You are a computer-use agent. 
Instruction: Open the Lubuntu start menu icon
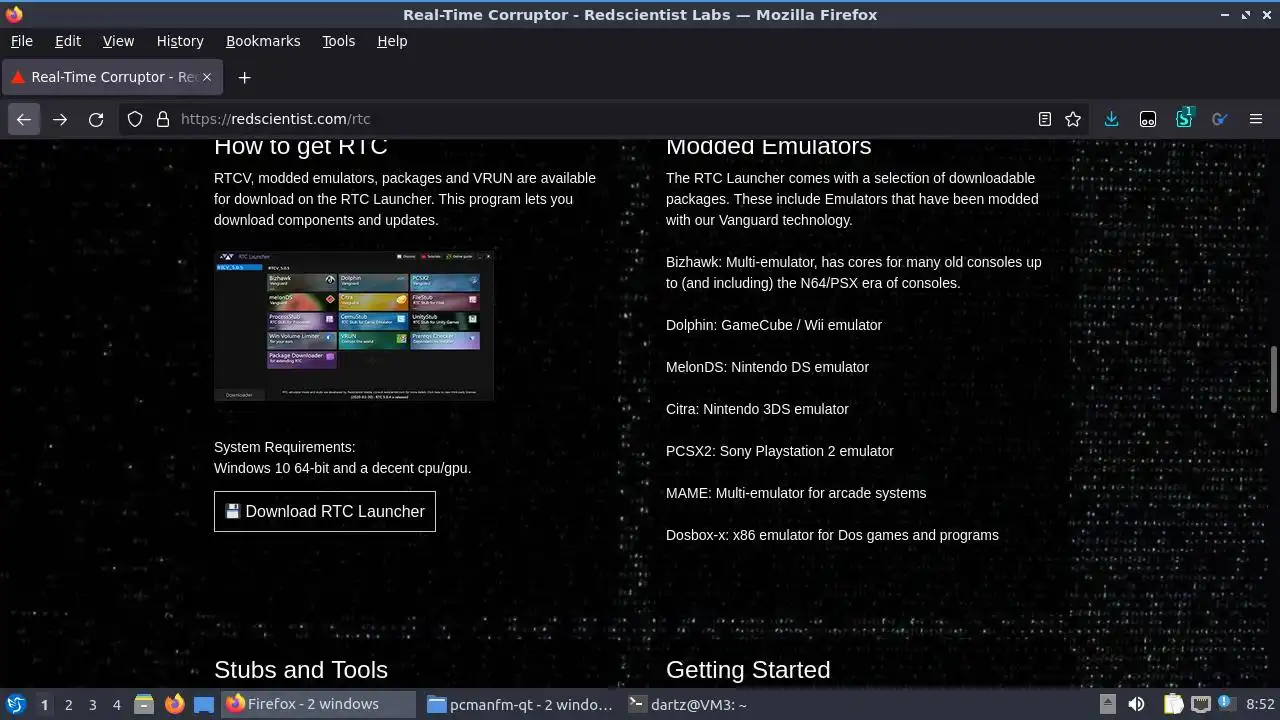point(16,704)
